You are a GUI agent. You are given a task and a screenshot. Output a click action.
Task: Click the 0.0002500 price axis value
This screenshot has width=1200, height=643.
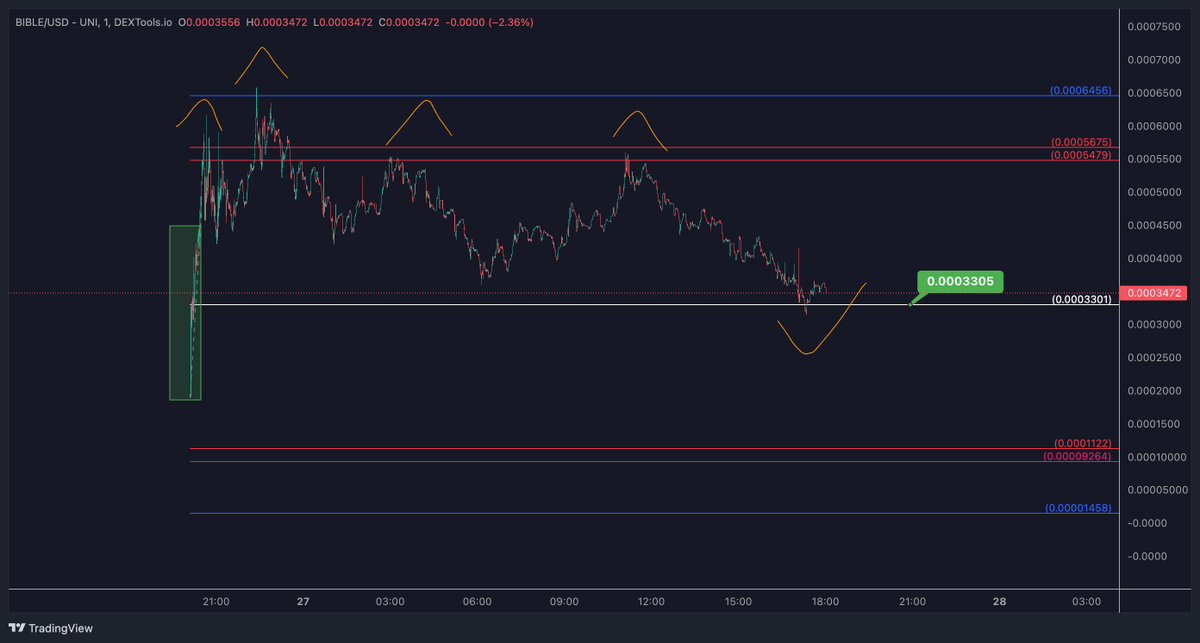point(1152,358)
